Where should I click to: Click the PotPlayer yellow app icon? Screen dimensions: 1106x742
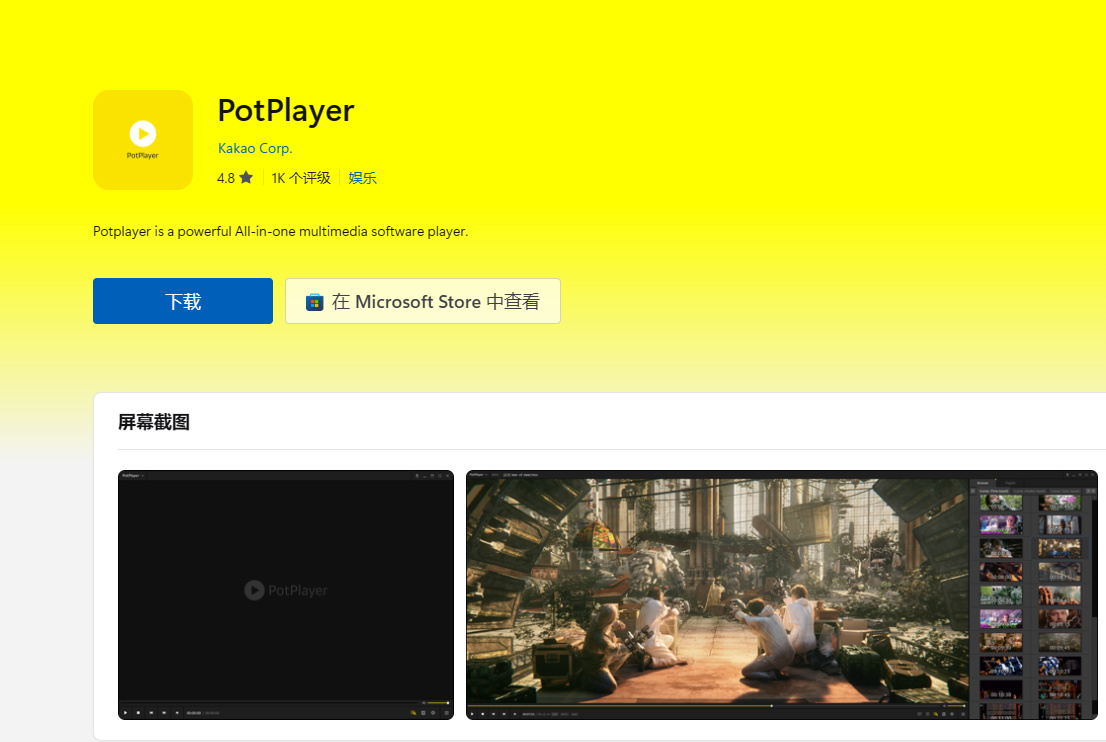(143, 140)
